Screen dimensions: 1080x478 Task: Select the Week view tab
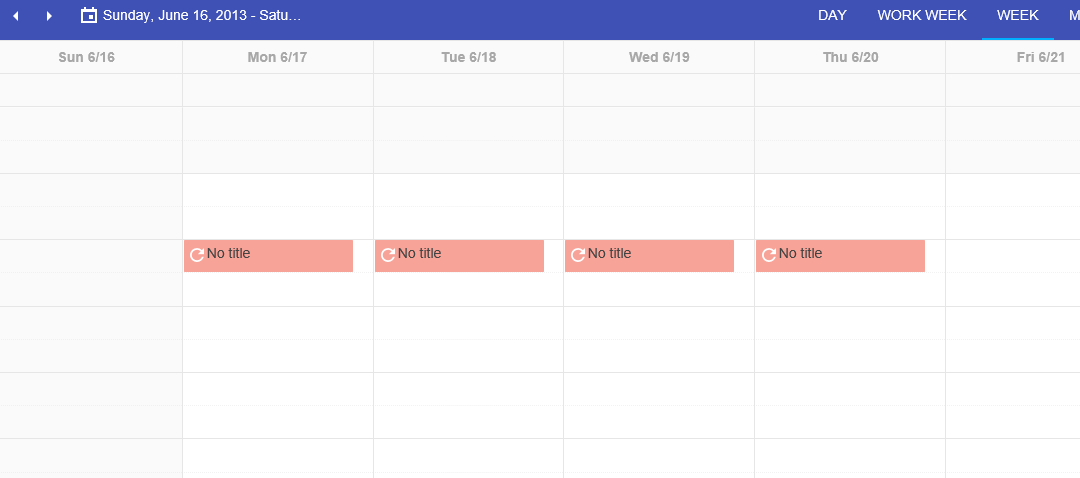click(1018, 16)
